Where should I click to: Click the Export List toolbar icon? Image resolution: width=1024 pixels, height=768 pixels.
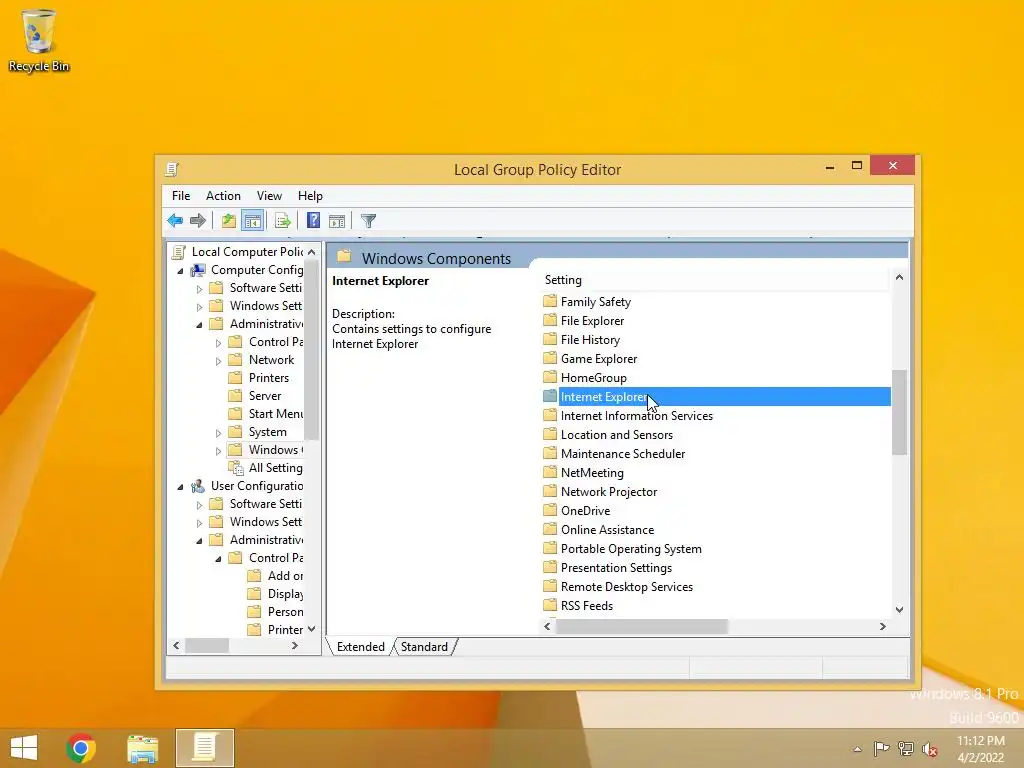coord(283,221)
